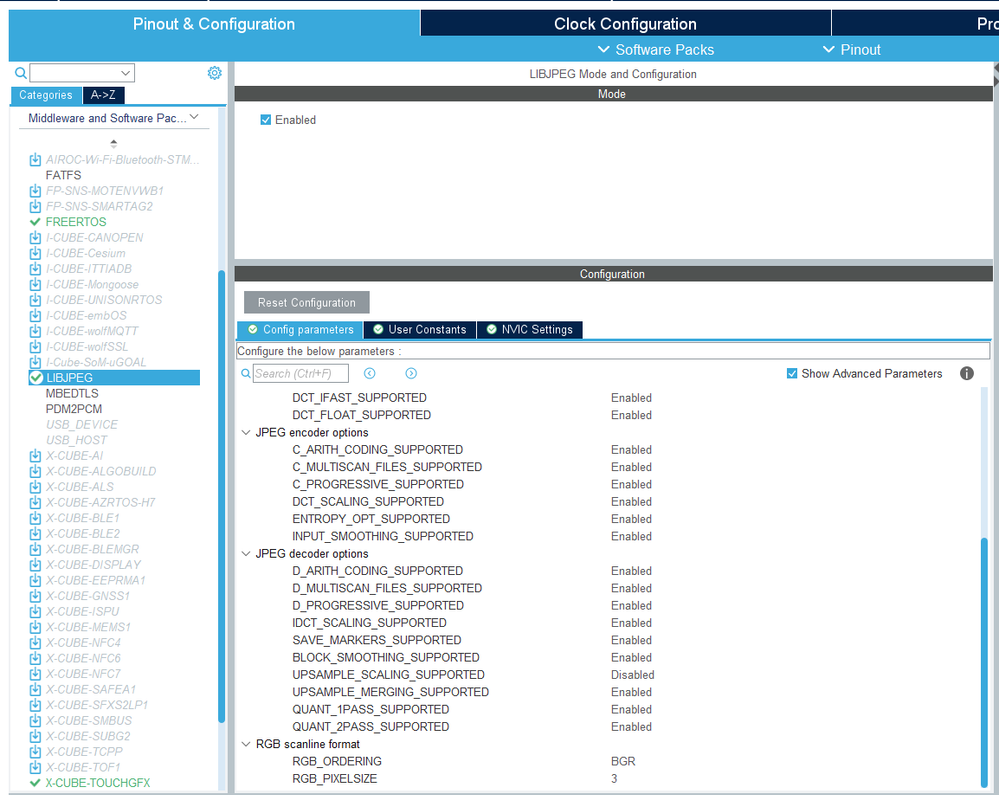Select the Categories tab
This screenshot has width=999, height=795.
point(46,95)
